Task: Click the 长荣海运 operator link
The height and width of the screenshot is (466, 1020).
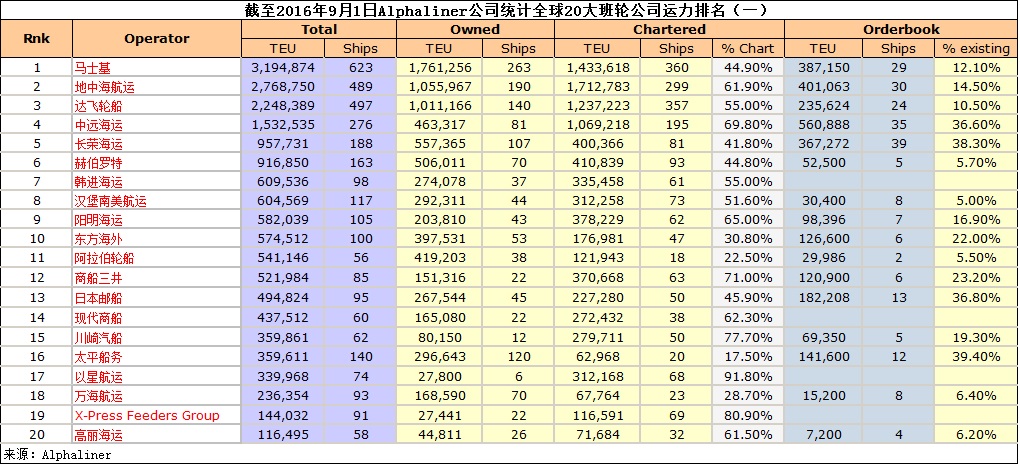Action: pos(98,143)
